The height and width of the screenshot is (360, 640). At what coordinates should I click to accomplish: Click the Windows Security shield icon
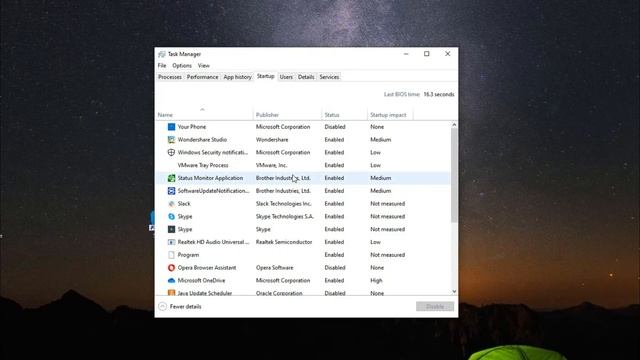coord(171,152)
